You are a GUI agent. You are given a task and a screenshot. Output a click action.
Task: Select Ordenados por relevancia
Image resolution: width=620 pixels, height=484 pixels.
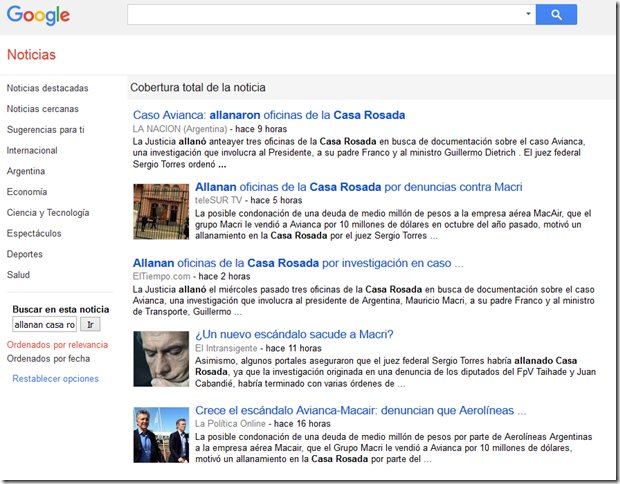[57, 345]
